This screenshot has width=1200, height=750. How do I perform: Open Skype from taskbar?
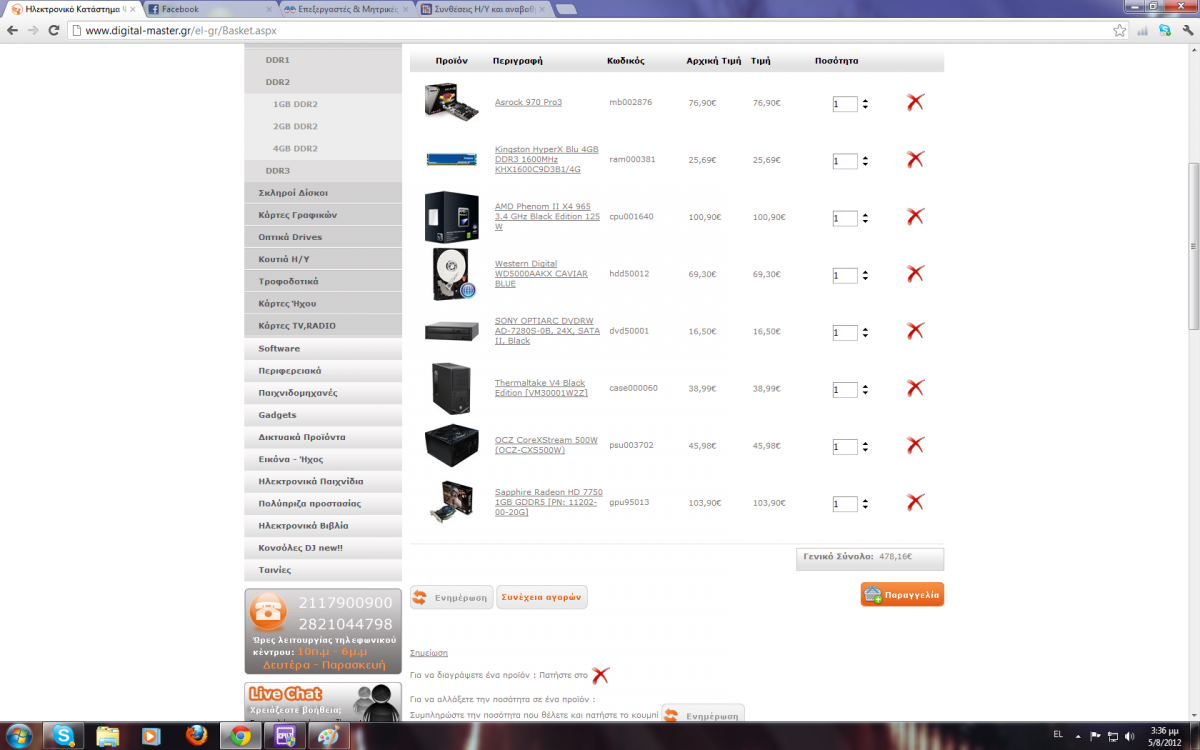pyautogui.click(x=65, y=735)
